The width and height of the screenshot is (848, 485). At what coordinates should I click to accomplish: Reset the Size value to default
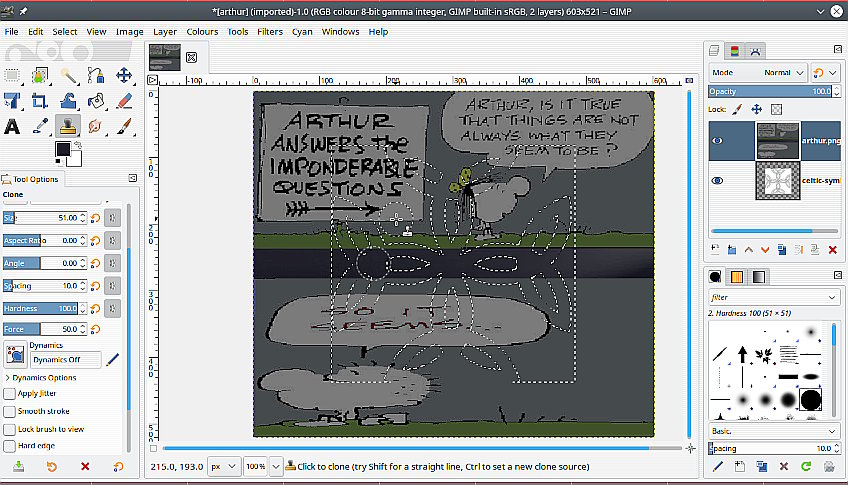point(95,218)
